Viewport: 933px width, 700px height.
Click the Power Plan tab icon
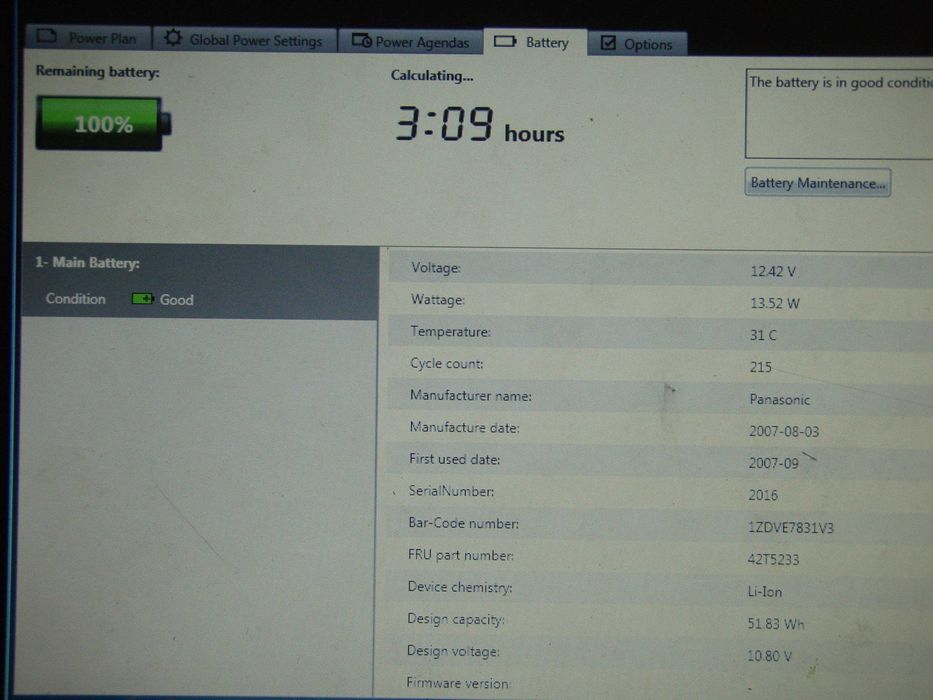coord(47,36)
